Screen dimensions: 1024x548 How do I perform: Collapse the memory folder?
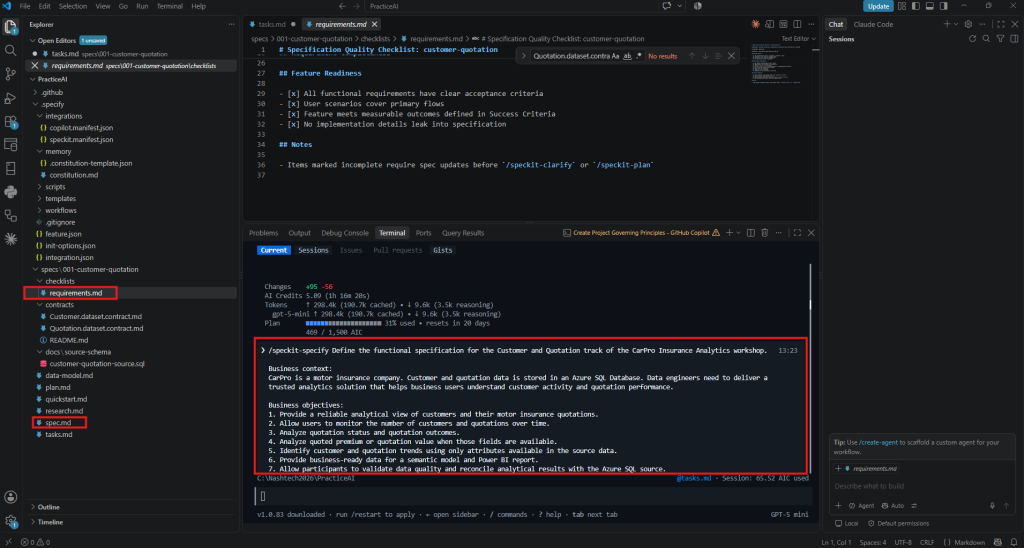coord(57,152)
